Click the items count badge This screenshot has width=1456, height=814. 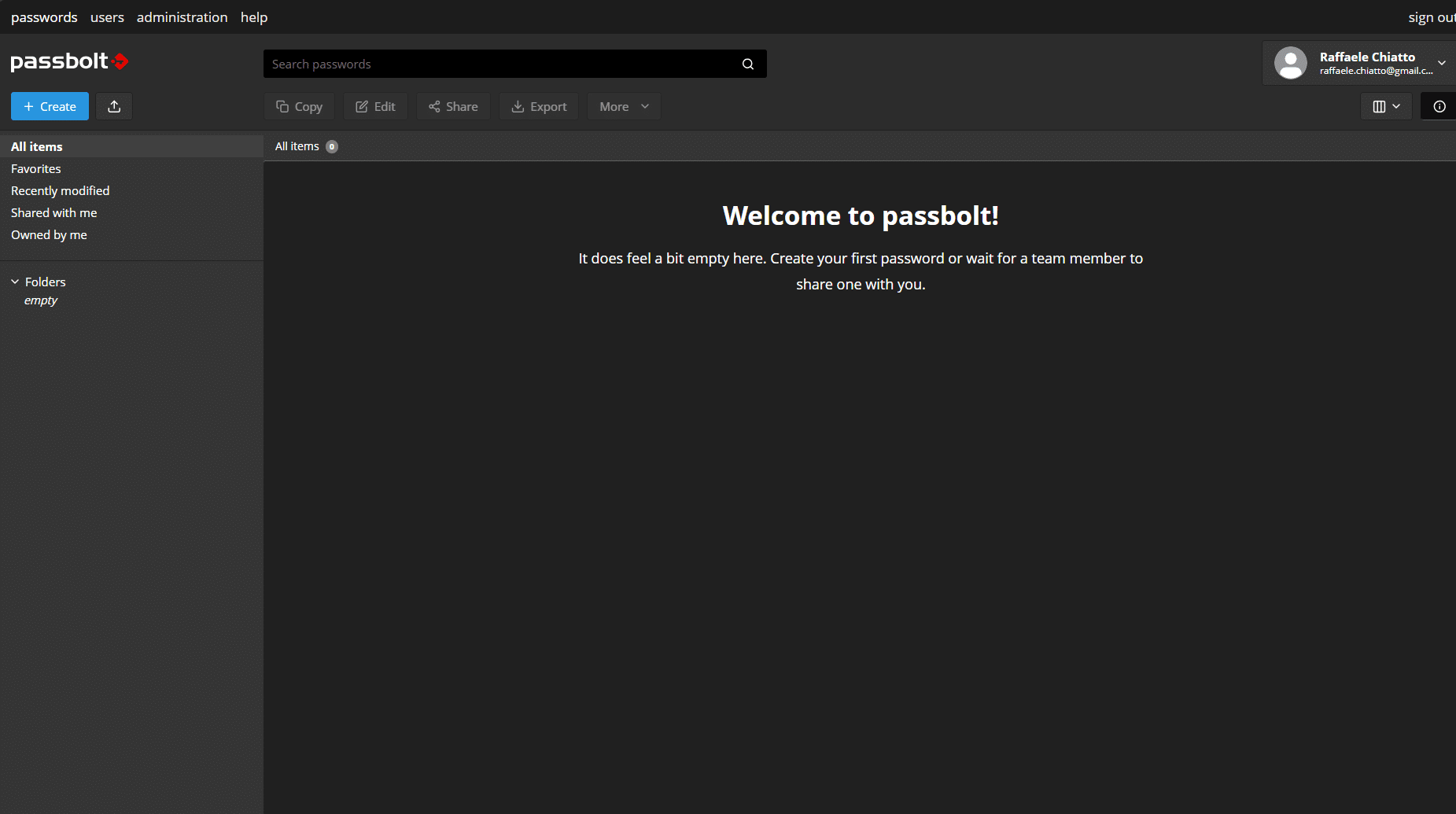(x=332, y=146)
